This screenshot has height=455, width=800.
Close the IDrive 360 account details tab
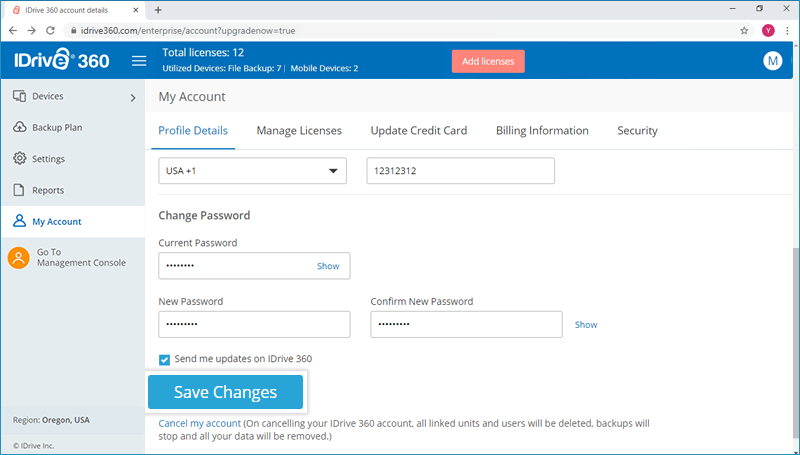click(136, 10)
